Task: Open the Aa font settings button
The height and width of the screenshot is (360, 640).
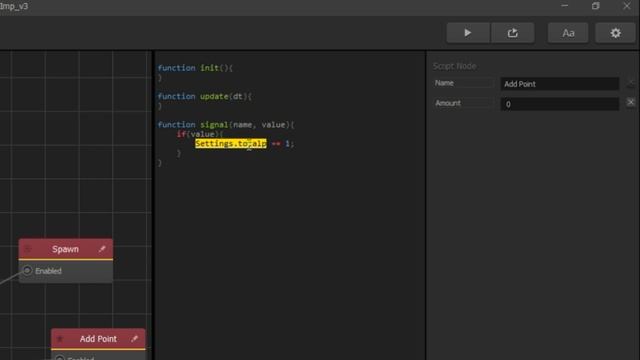Action: pos(568,33)
